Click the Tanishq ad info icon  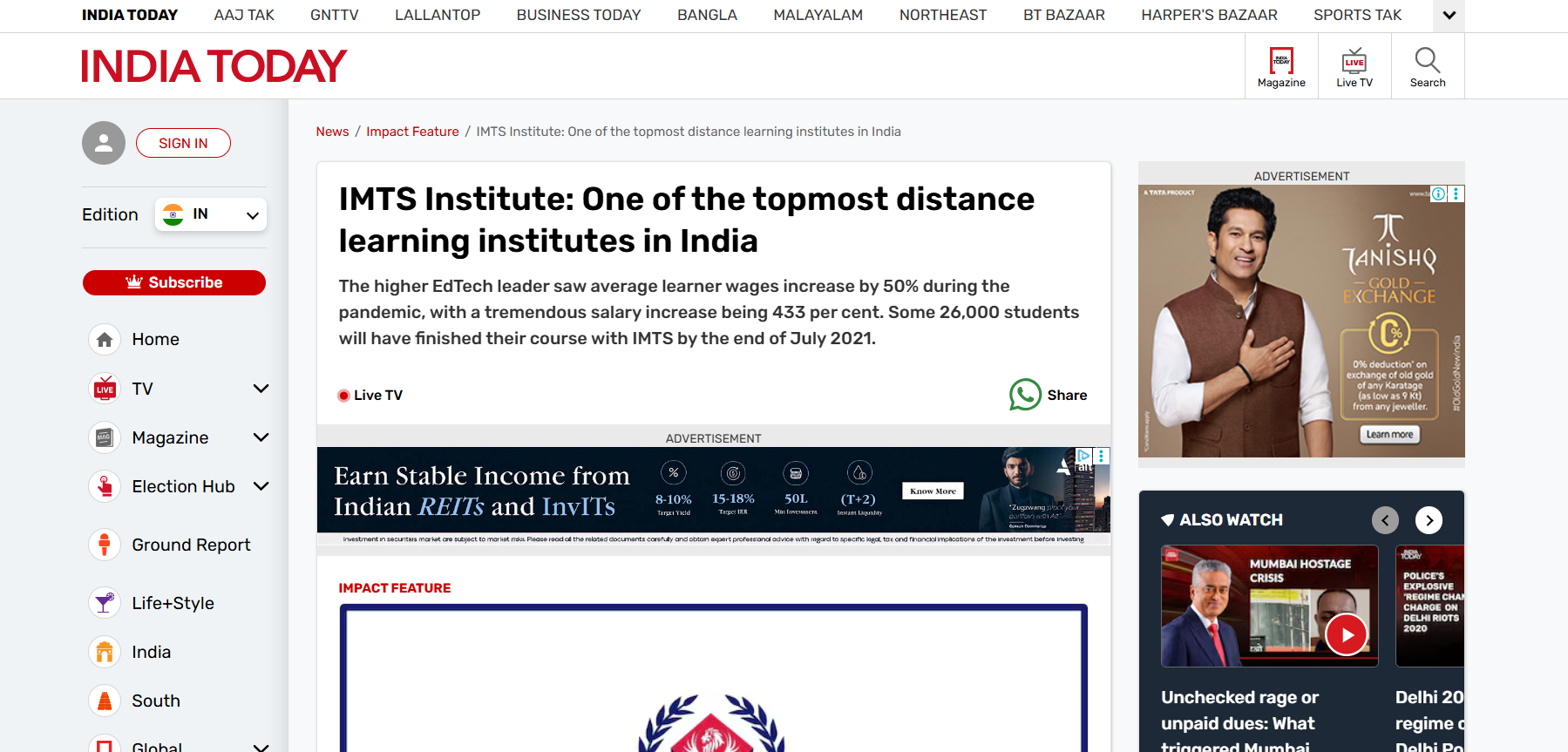pos(1439,193)
